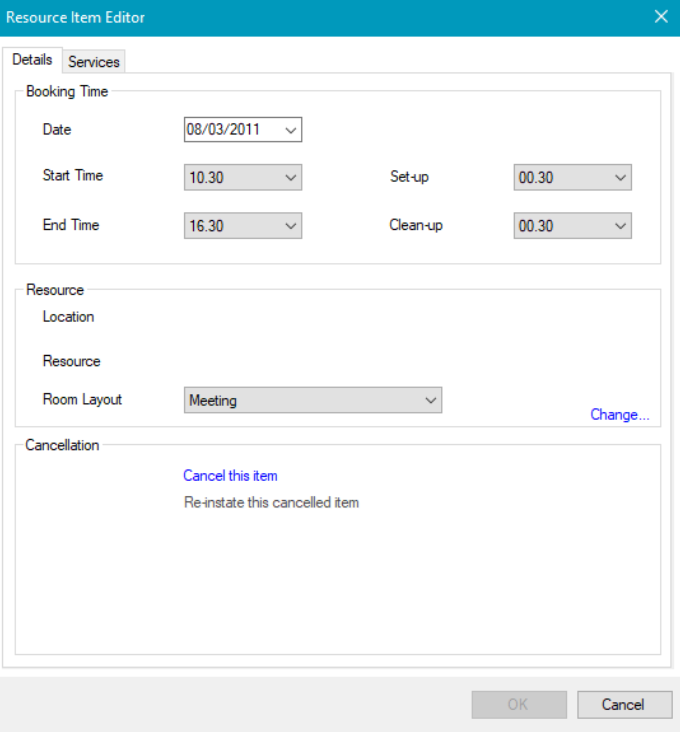680x732 pixels.
Task: Expand the Room Layout Meeting dropdown
Action: click(314, 401)
